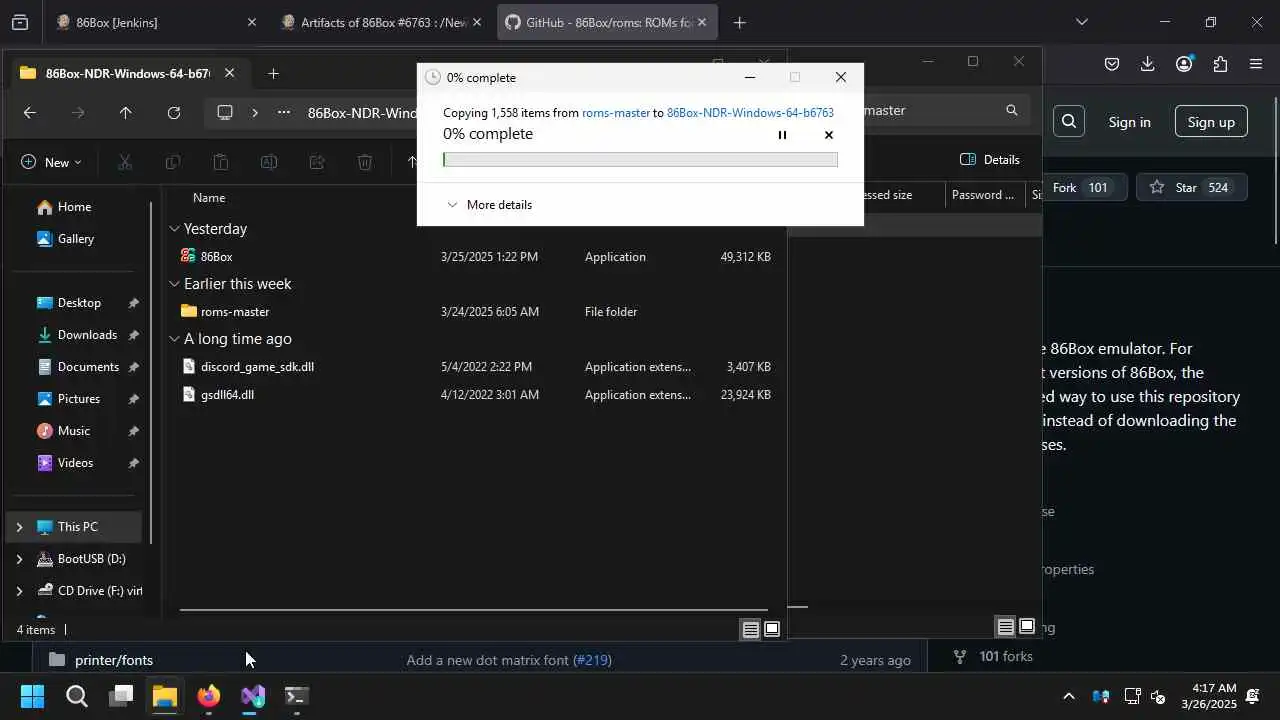Open a new File Explorer tab

273,73
